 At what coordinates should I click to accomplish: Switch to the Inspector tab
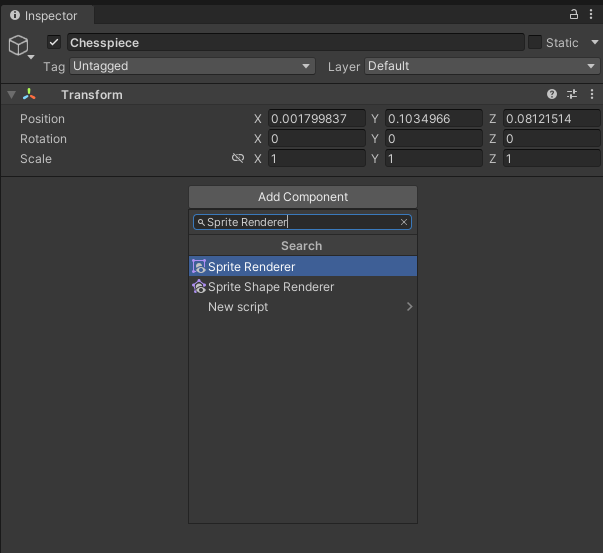(47, 15)
